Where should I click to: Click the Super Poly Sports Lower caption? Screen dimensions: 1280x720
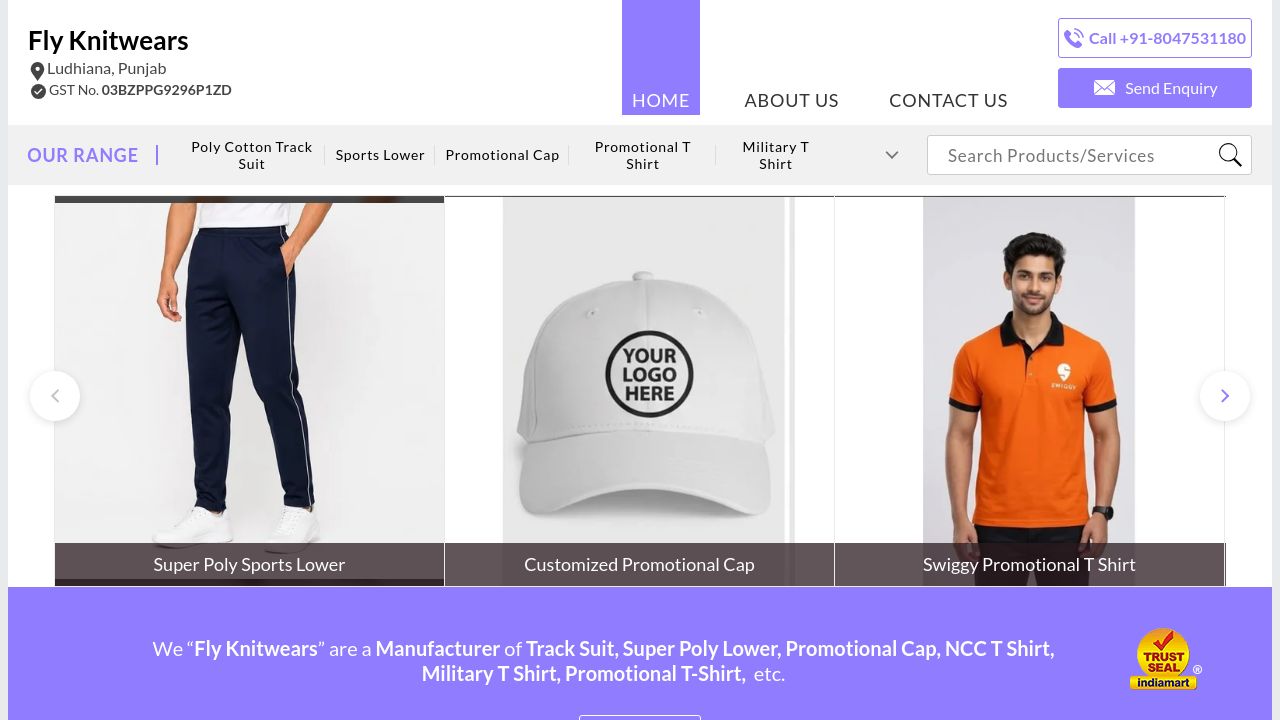[x=249, y=564]
